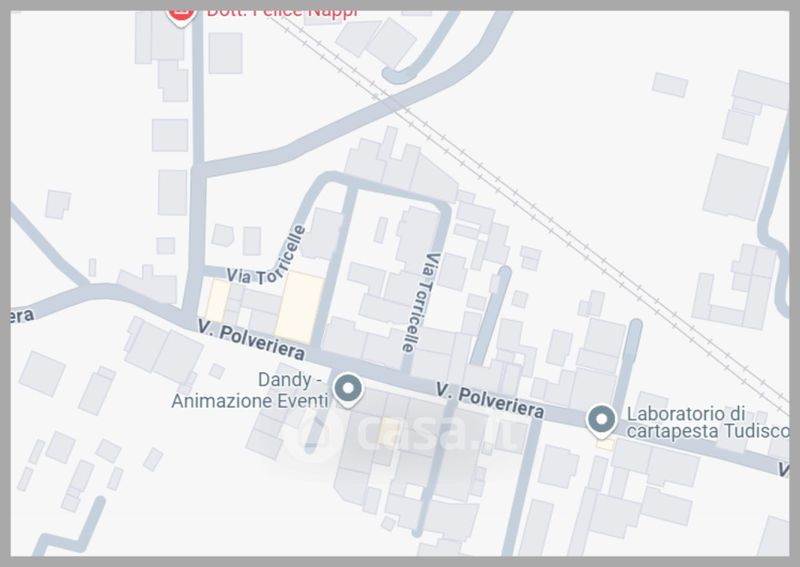Open the Dott. Felice Nappi place label
This screenshot has height=567, width=800.
[282, 14]
